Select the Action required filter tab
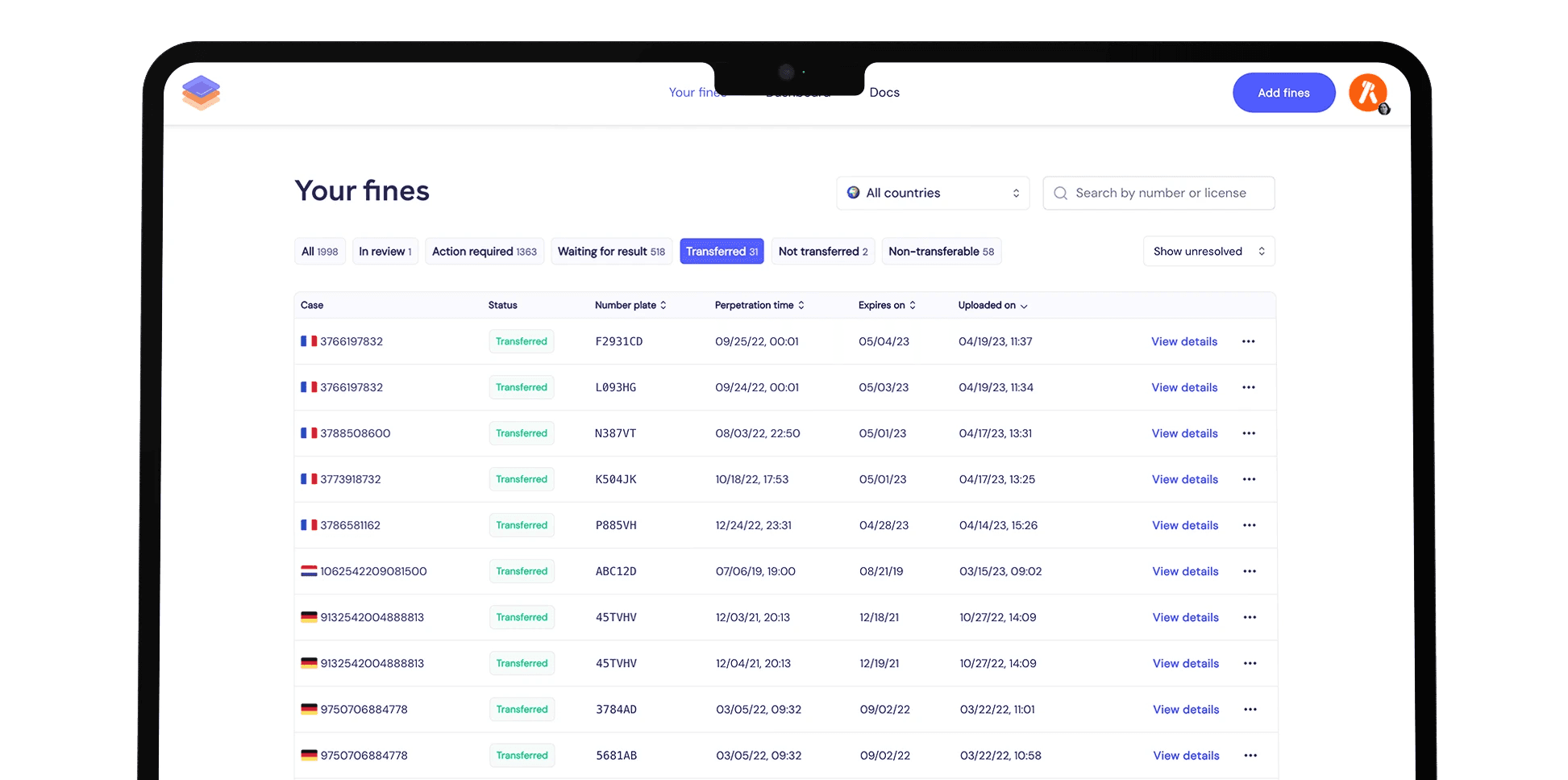1568x780 pixels. [485, 252]
